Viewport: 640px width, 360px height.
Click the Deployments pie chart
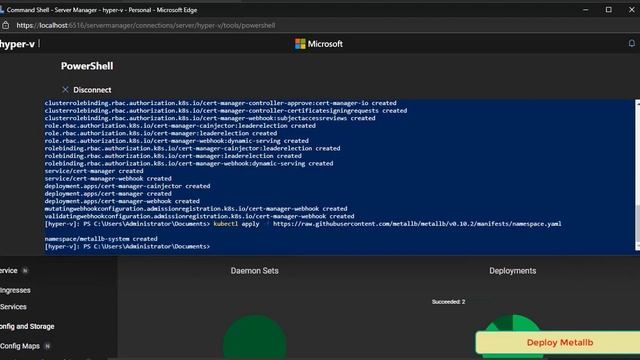(x=513, y=324)
